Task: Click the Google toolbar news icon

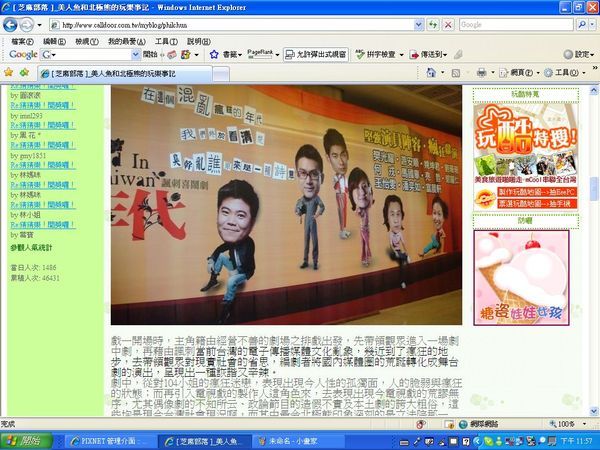Action: 172,55
